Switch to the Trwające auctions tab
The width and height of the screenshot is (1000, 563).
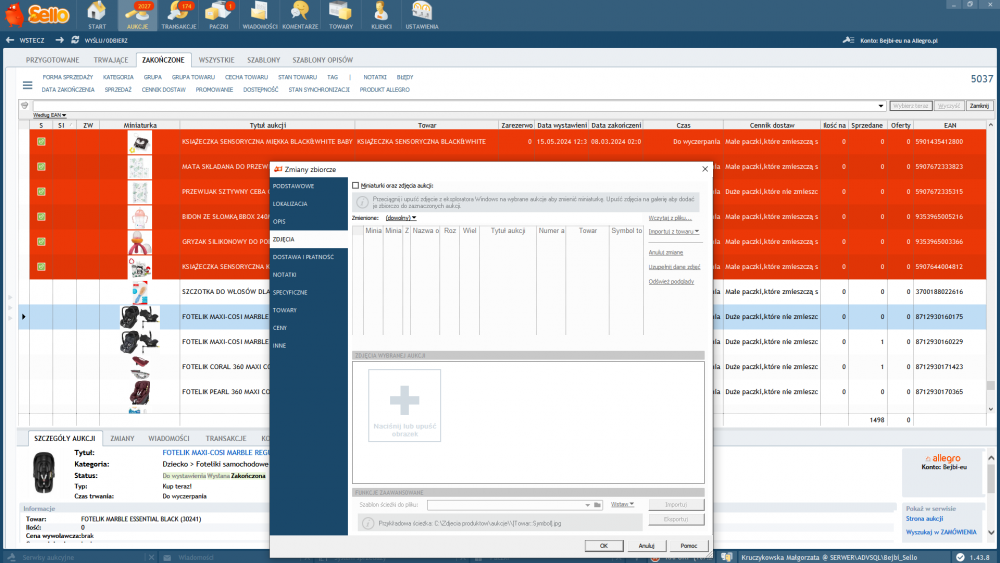pyautogui.click(x=110, y=60)
